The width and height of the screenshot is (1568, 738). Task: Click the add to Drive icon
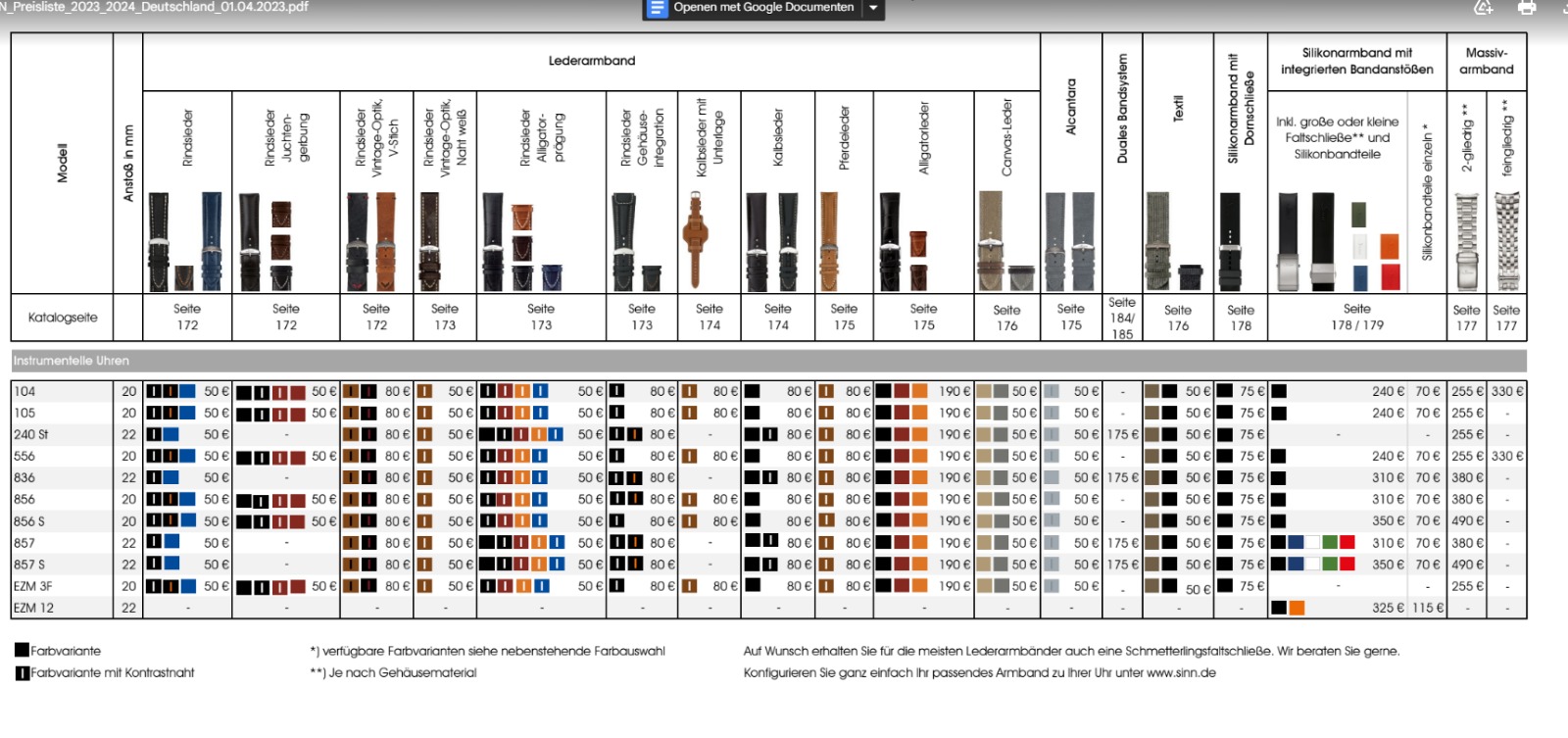click(x=1483, y=8)
